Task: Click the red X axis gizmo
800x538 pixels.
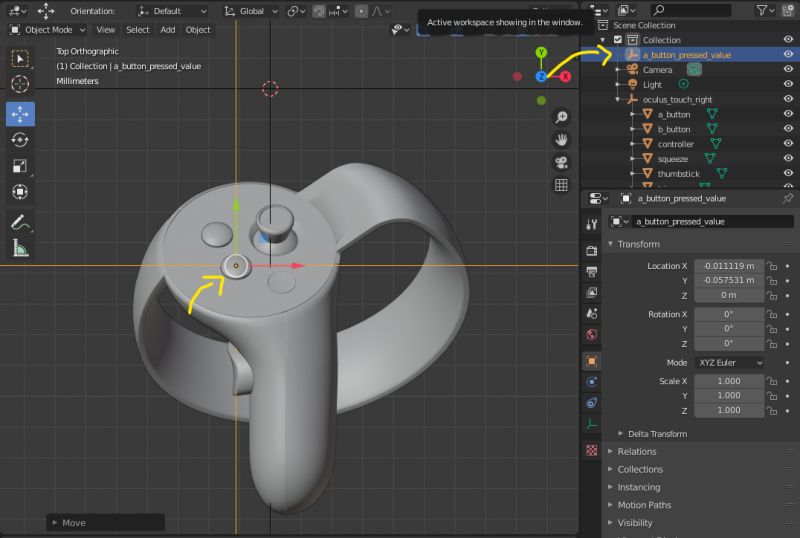Action: pos(565,77)
